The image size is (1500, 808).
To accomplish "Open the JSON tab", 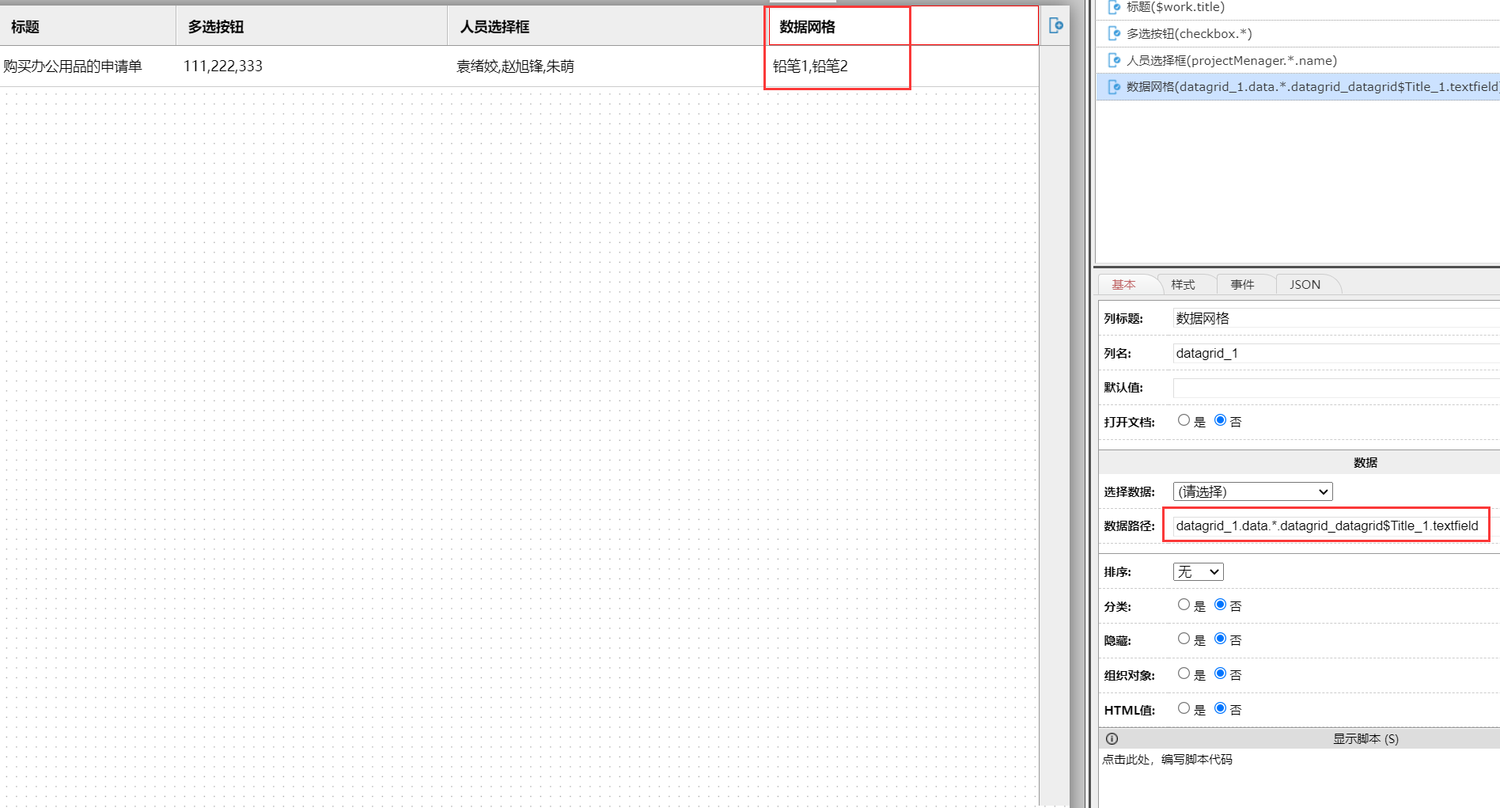I will tap(1304, 285).
